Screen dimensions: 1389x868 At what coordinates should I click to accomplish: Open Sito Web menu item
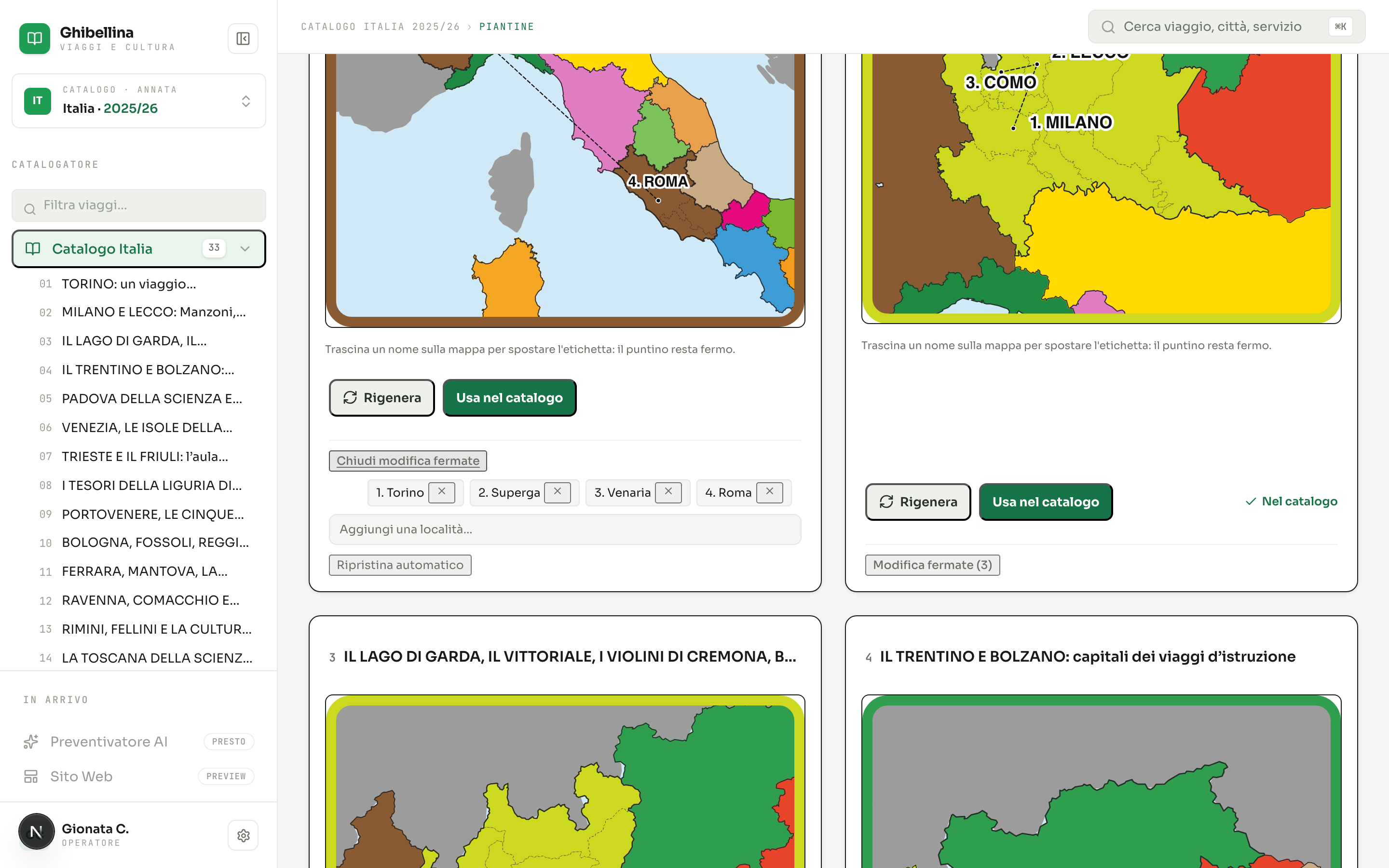82,776
